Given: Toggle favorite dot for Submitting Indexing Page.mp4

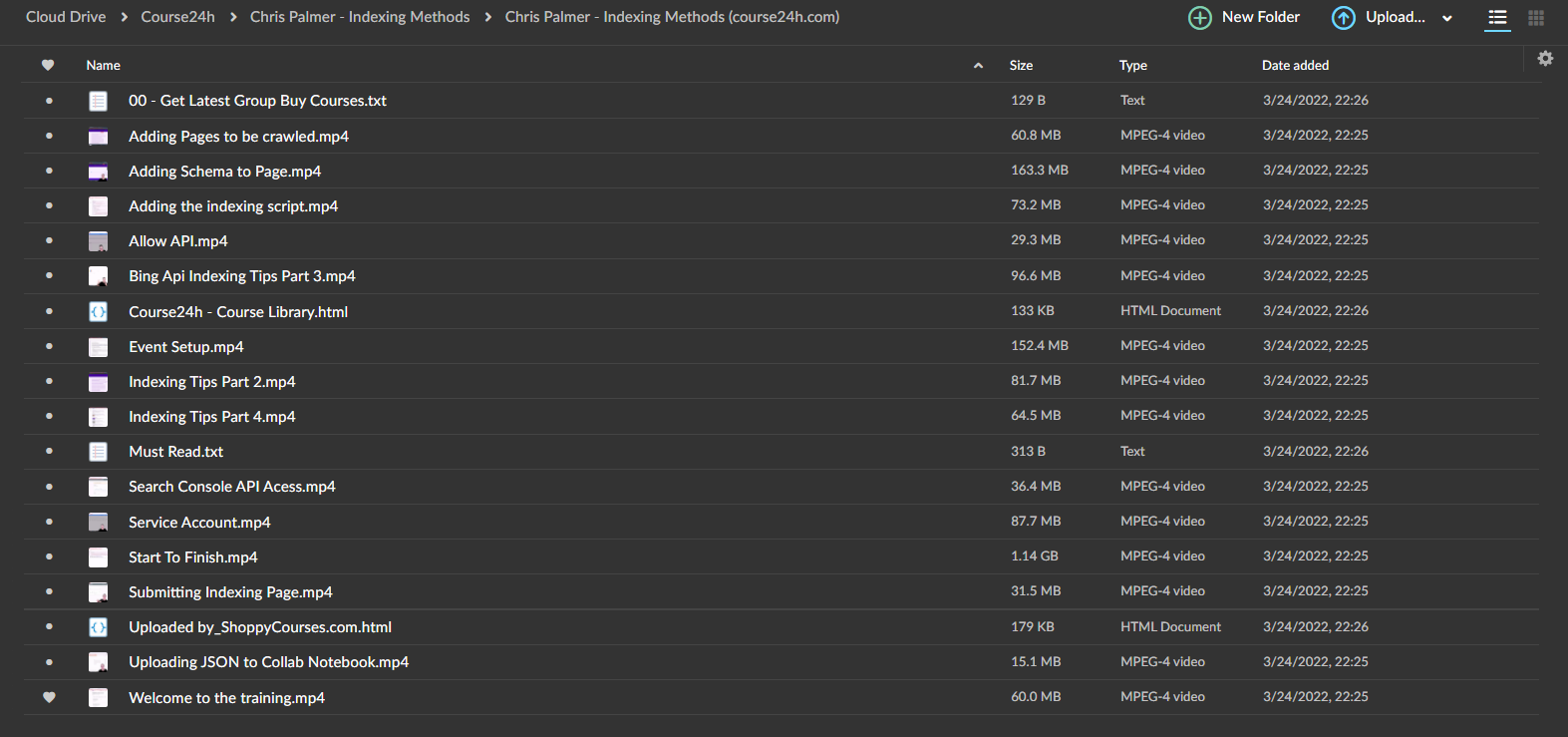Looking at the screenshot, I should tap(49, 592).
